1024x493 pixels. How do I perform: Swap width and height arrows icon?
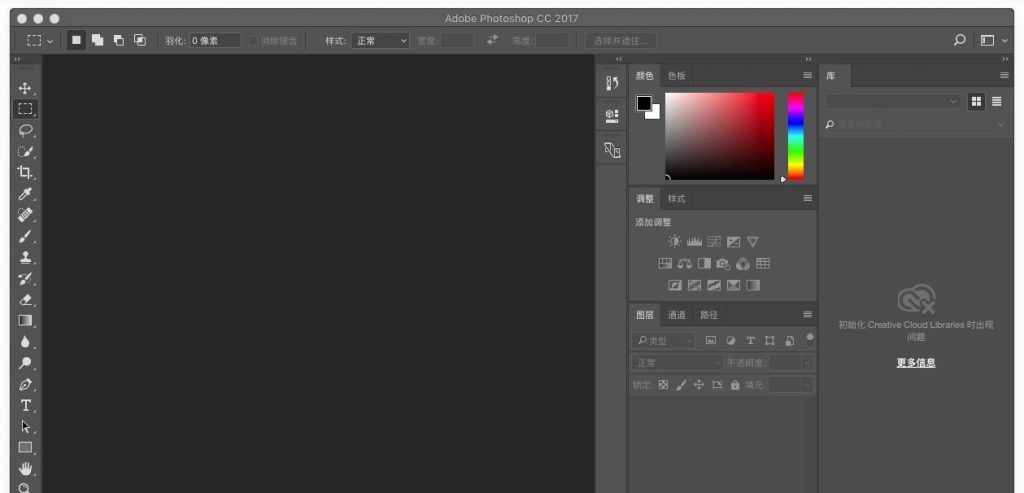[492, 40]
